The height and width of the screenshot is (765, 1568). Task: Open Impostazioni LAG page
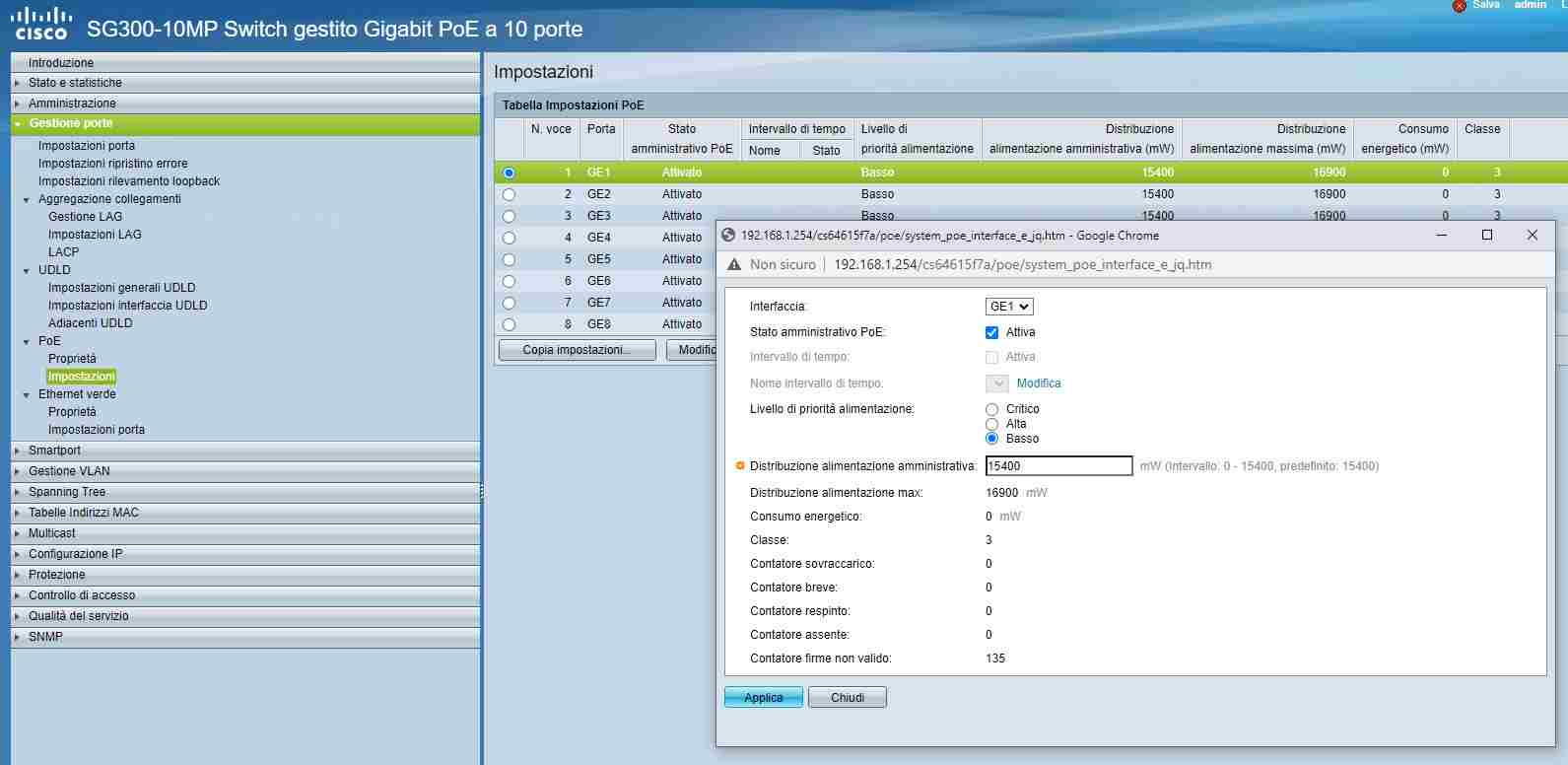coord(95,235)
